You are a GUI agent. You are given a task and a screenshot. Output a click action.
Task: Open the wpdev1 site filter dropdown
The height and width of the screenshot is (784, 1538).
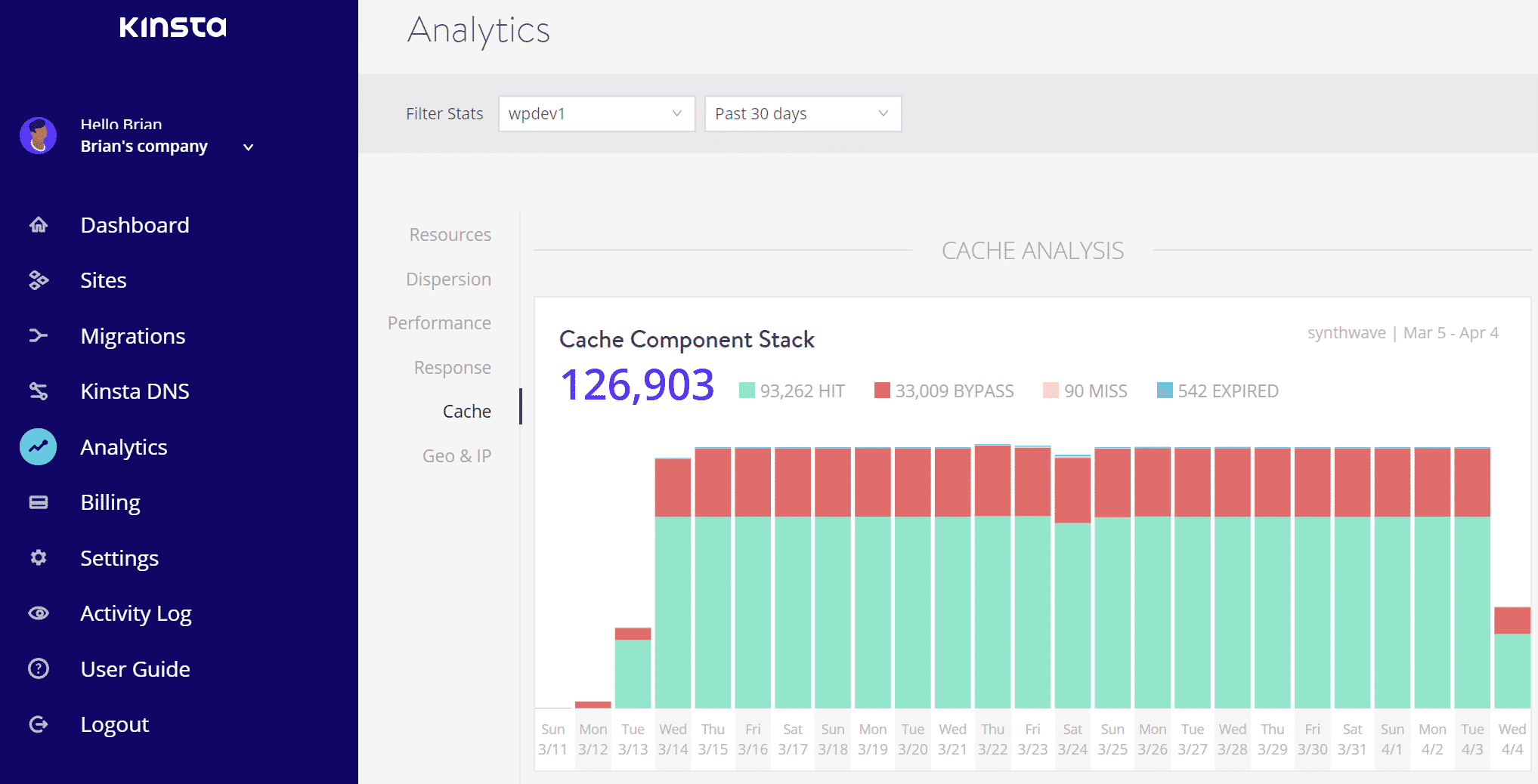click(x=596, y=114)
